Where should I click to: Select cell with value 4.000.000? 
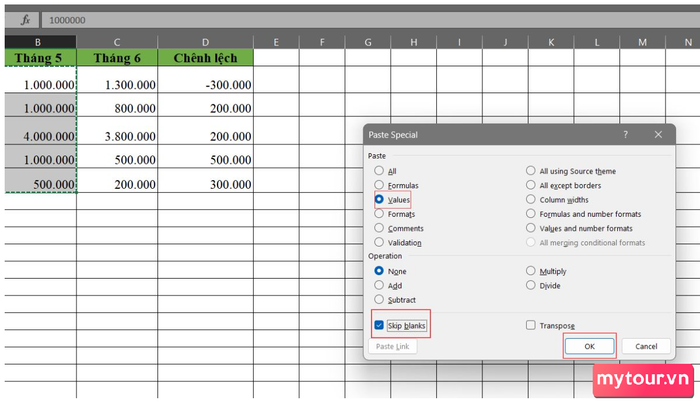[x=40, y=131]
